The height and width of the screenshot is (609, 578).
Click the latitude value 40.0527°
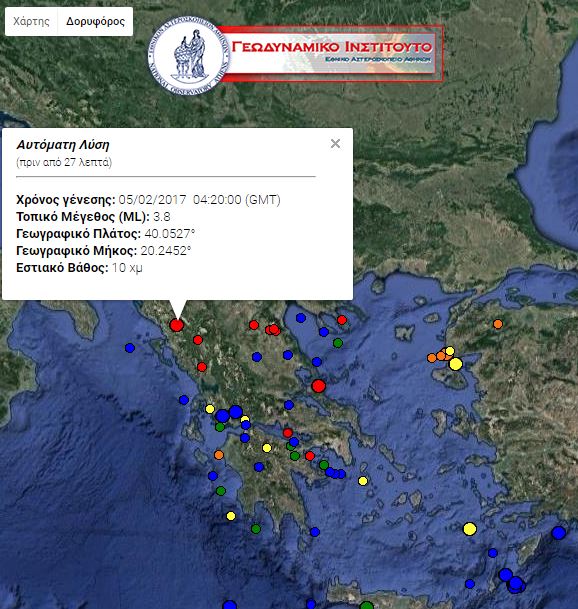[170, 234]
